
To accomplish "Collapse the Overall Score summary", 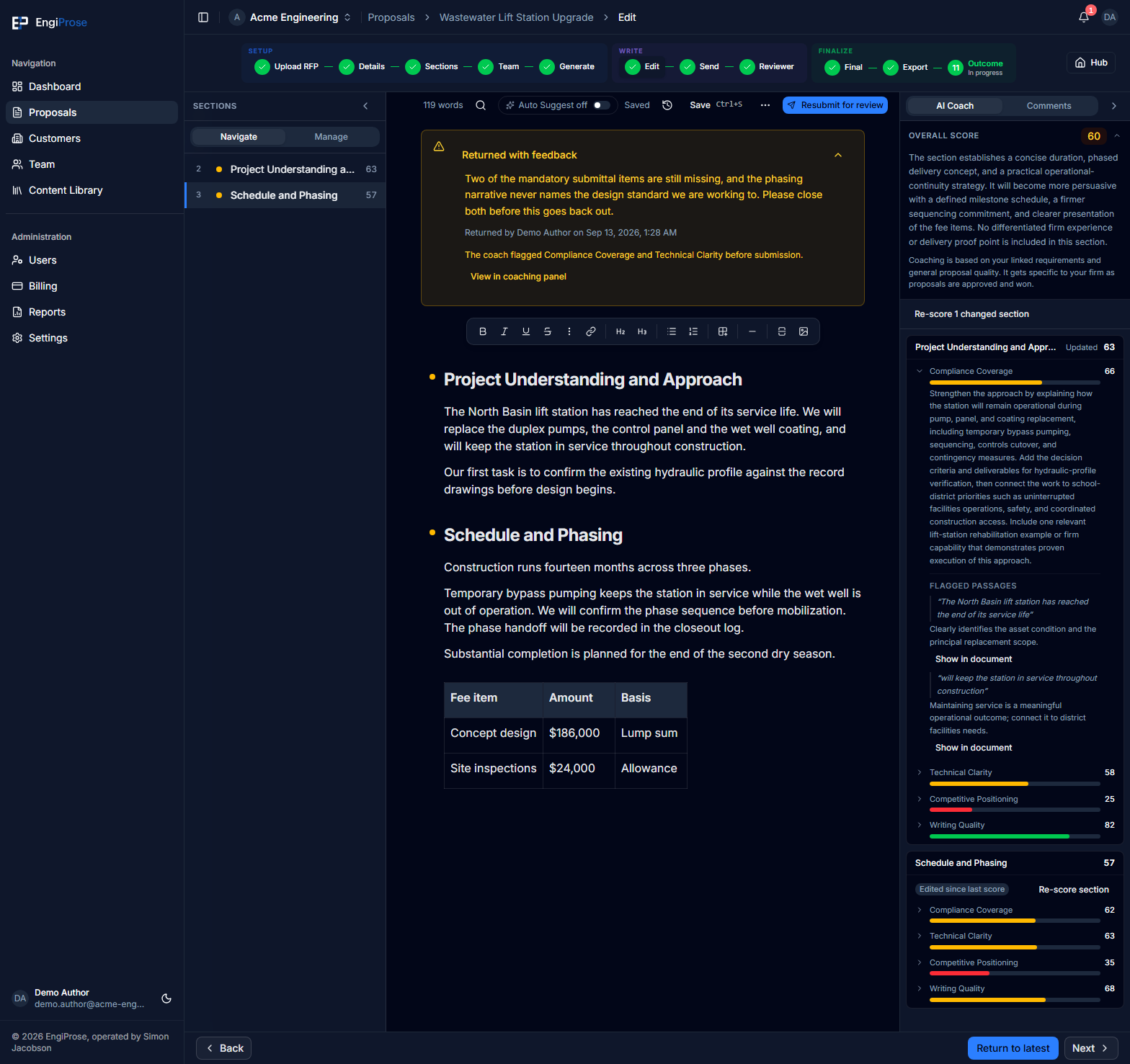I will pyautogui.click(x=1117, y=135).
